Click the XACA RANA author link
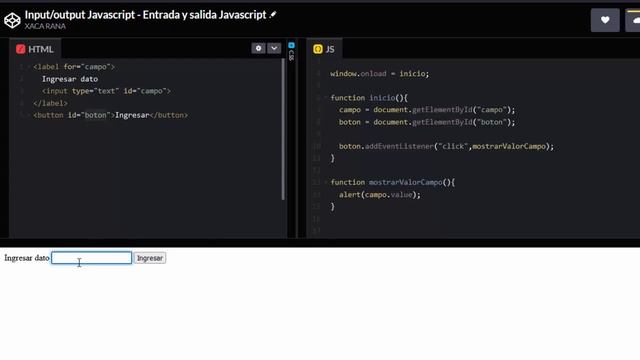Viewport: 640px width, 360px height. 45,26
